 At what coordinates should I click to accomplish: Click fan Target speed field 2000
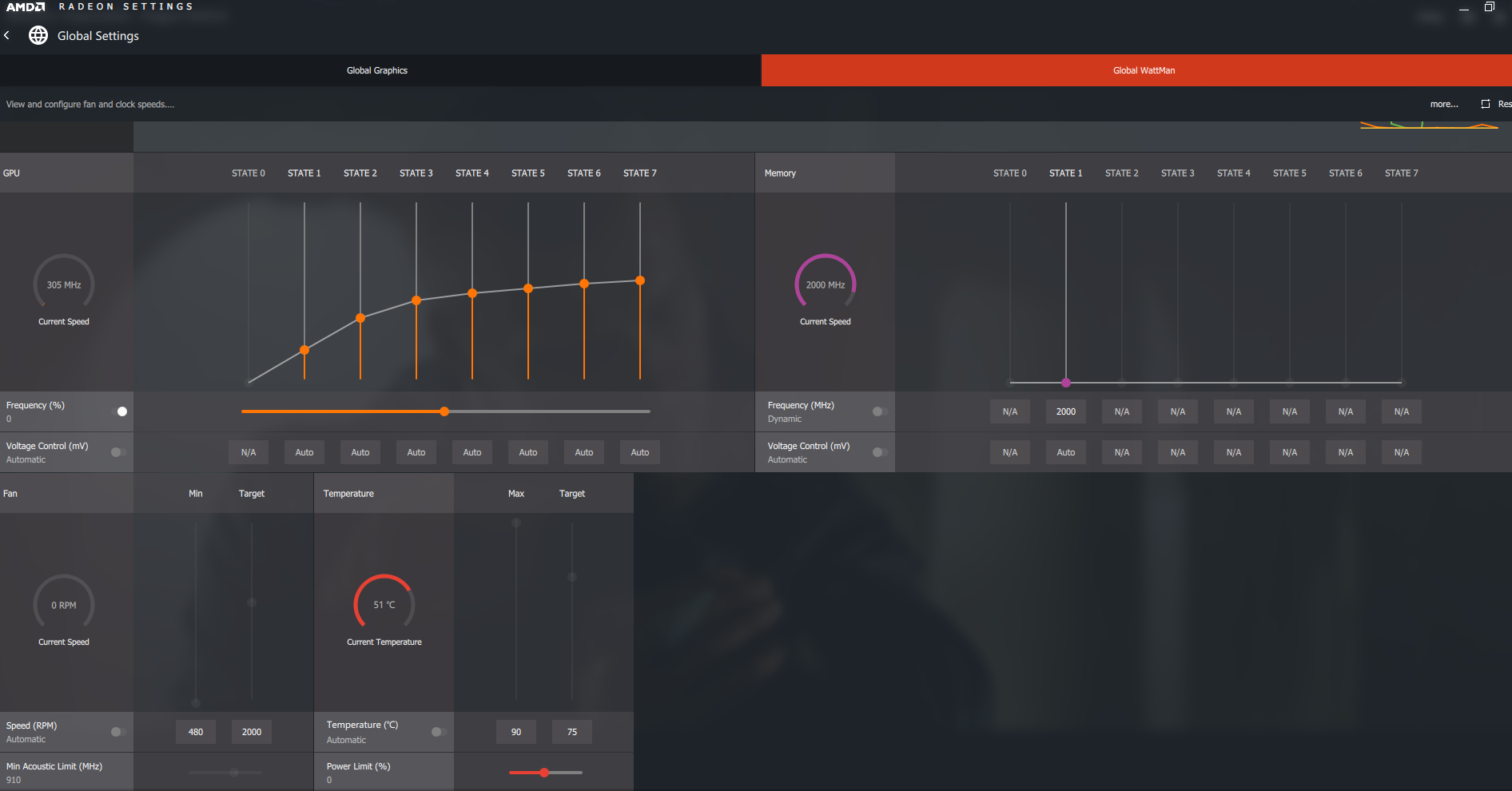tap(252, 732)
